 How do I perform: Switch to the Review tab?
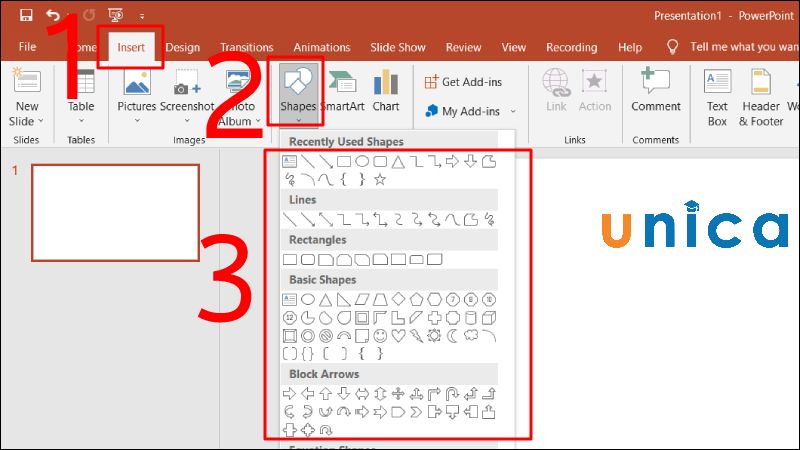[463, 47]
